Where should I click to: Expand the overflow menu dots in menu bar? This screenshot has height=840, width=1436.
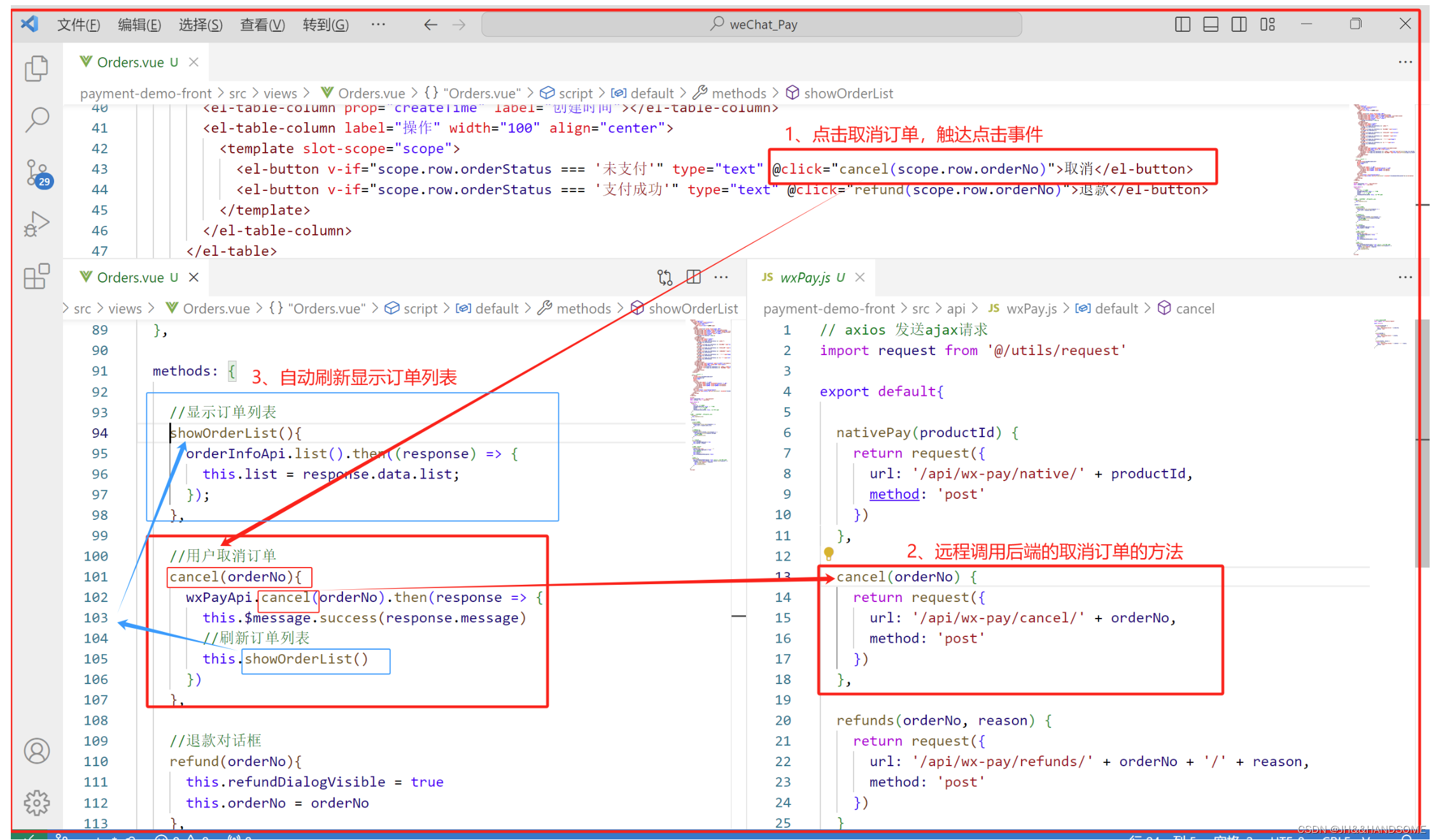point(378,24)
